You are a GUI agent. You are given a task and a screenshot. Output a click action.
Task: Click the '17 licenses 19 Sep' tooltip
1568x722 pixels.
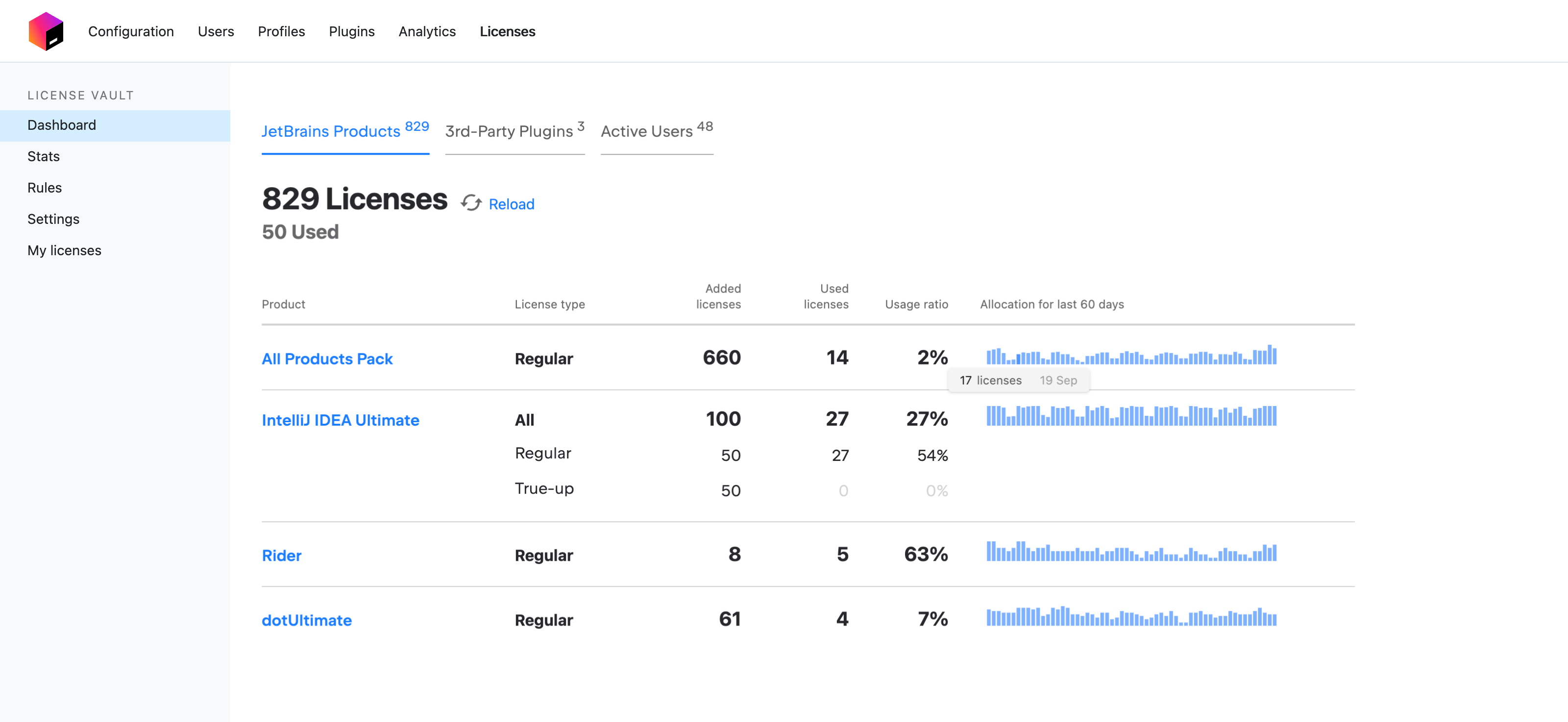tap(1019, 380)
